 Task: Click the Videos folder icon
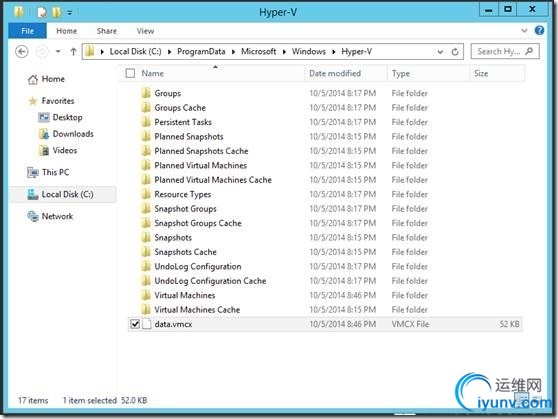[44, 150]
